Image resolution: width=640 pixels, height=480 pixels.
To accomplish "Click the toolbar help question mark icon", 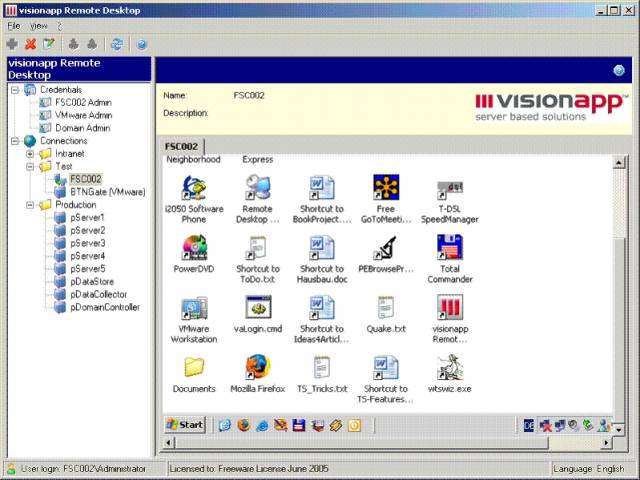I will tap(141, 44).
